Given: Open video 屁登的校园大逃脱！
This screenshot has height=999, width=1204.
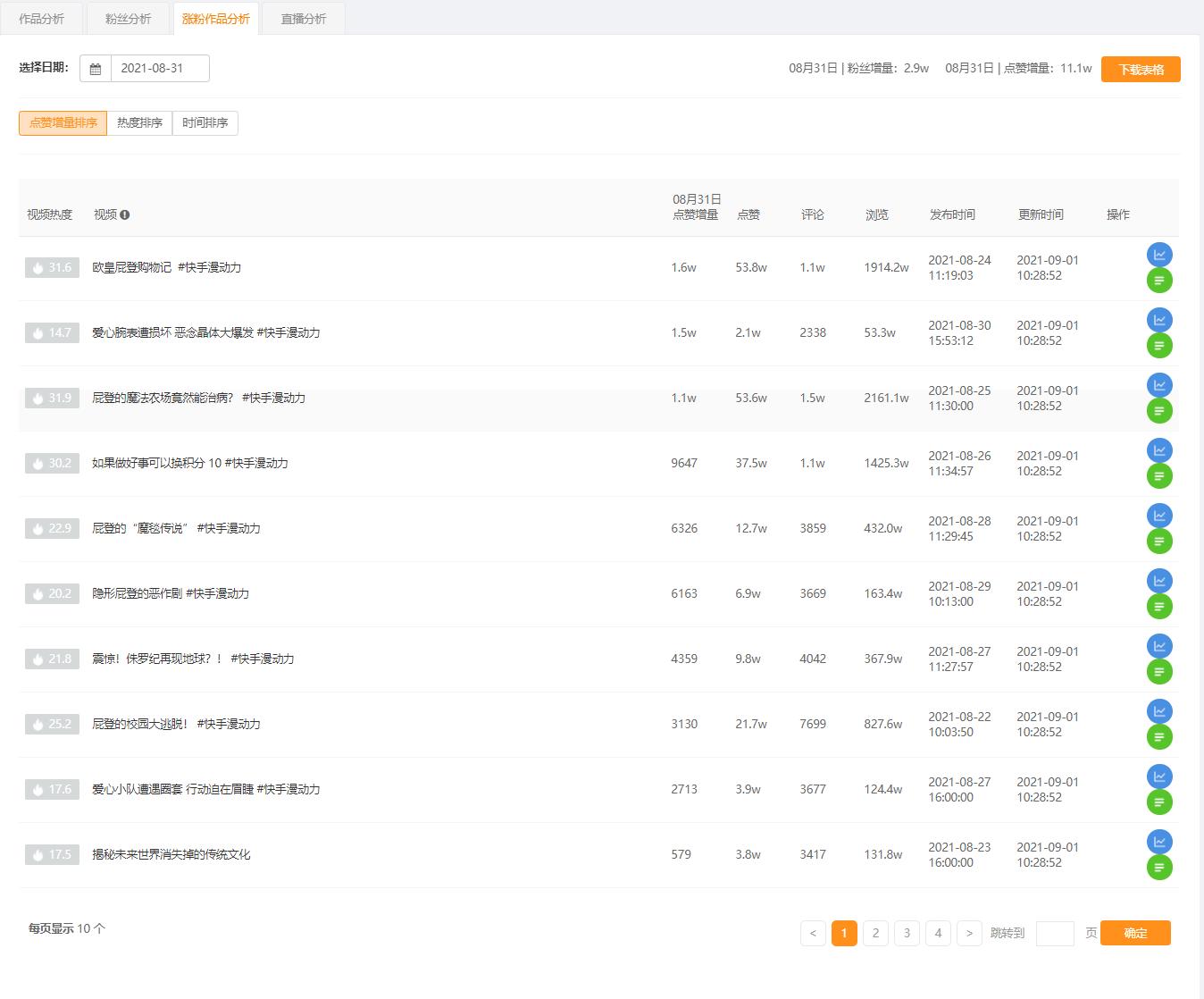Looking at the screenshot, I should coord(176,724).
